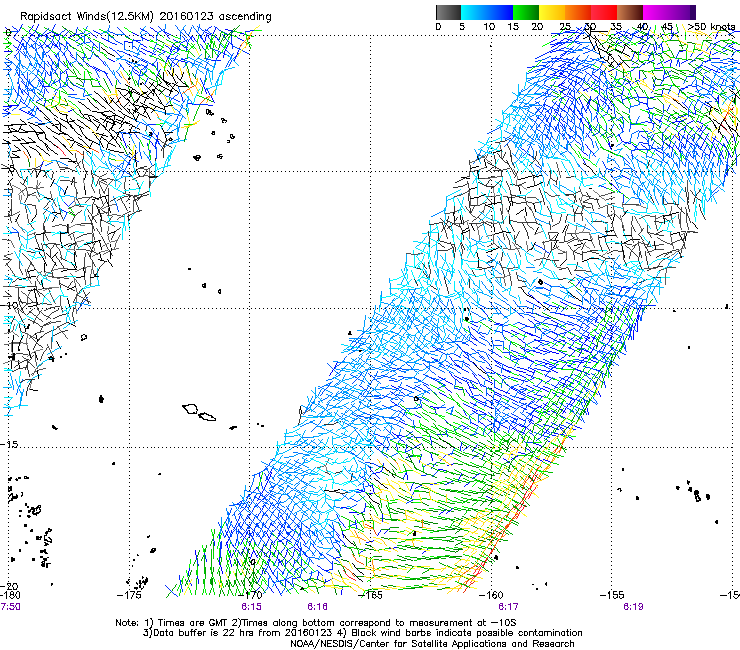The width and height of the screenshot is (740, 650).
Task: Click the 6:16 pass time label
Action: (317, 607)
